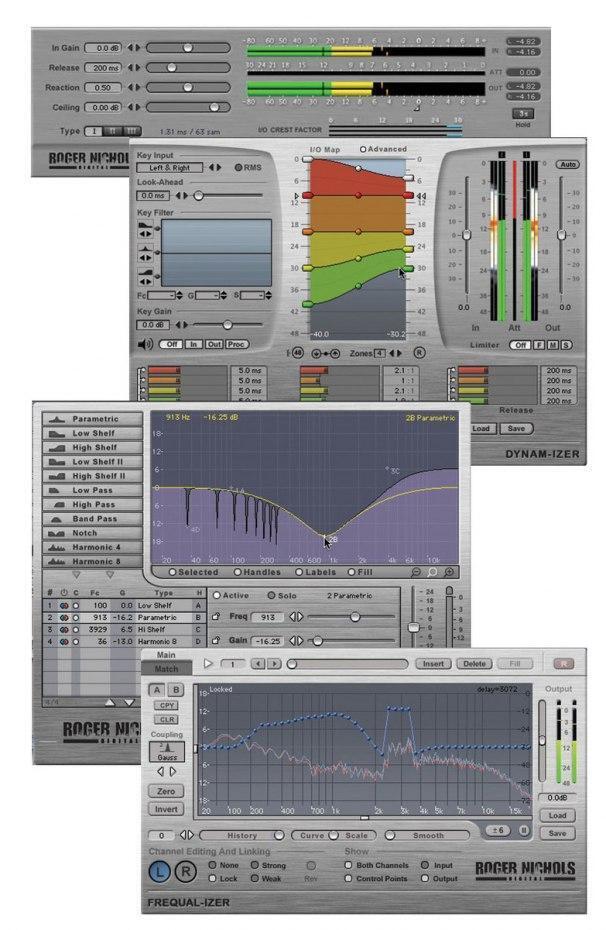
Task: Select the Notch filter type
Action: (x=93, y=533)
